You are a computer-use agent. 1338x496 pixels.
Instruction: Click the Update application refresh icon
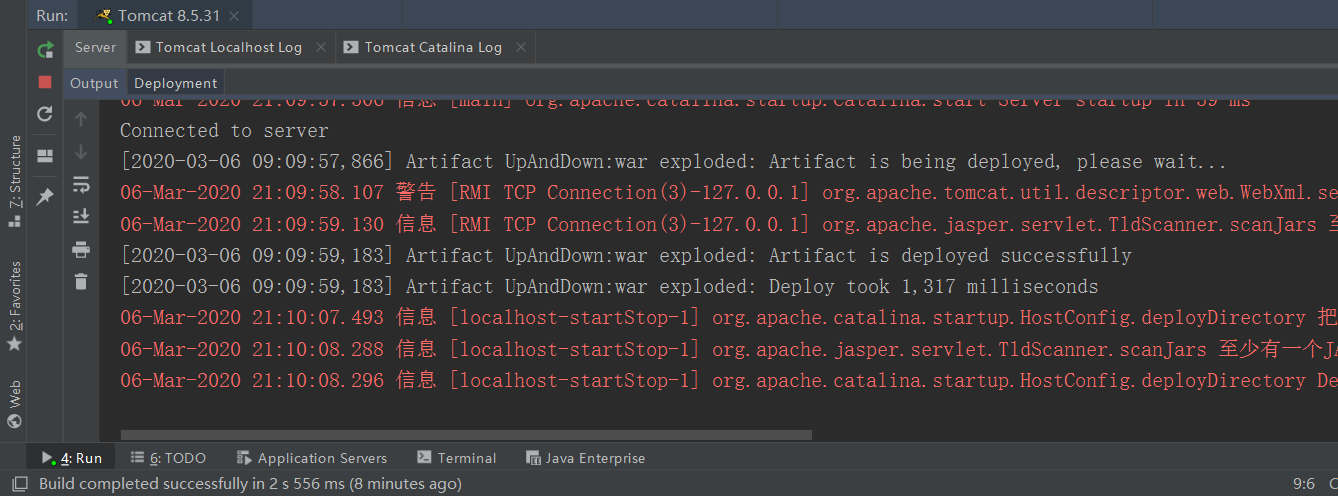45,115
